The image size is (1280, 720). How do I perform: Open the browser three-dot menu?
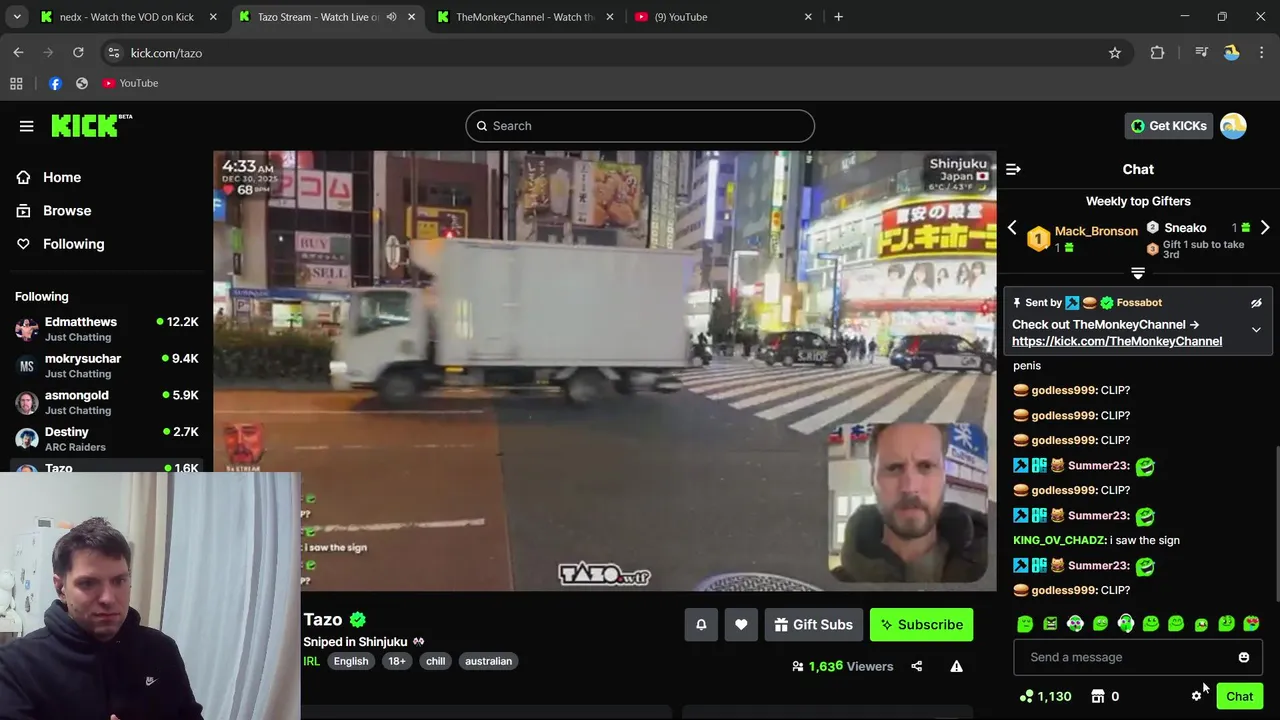pyautogui.click(x=1261, y=53)
